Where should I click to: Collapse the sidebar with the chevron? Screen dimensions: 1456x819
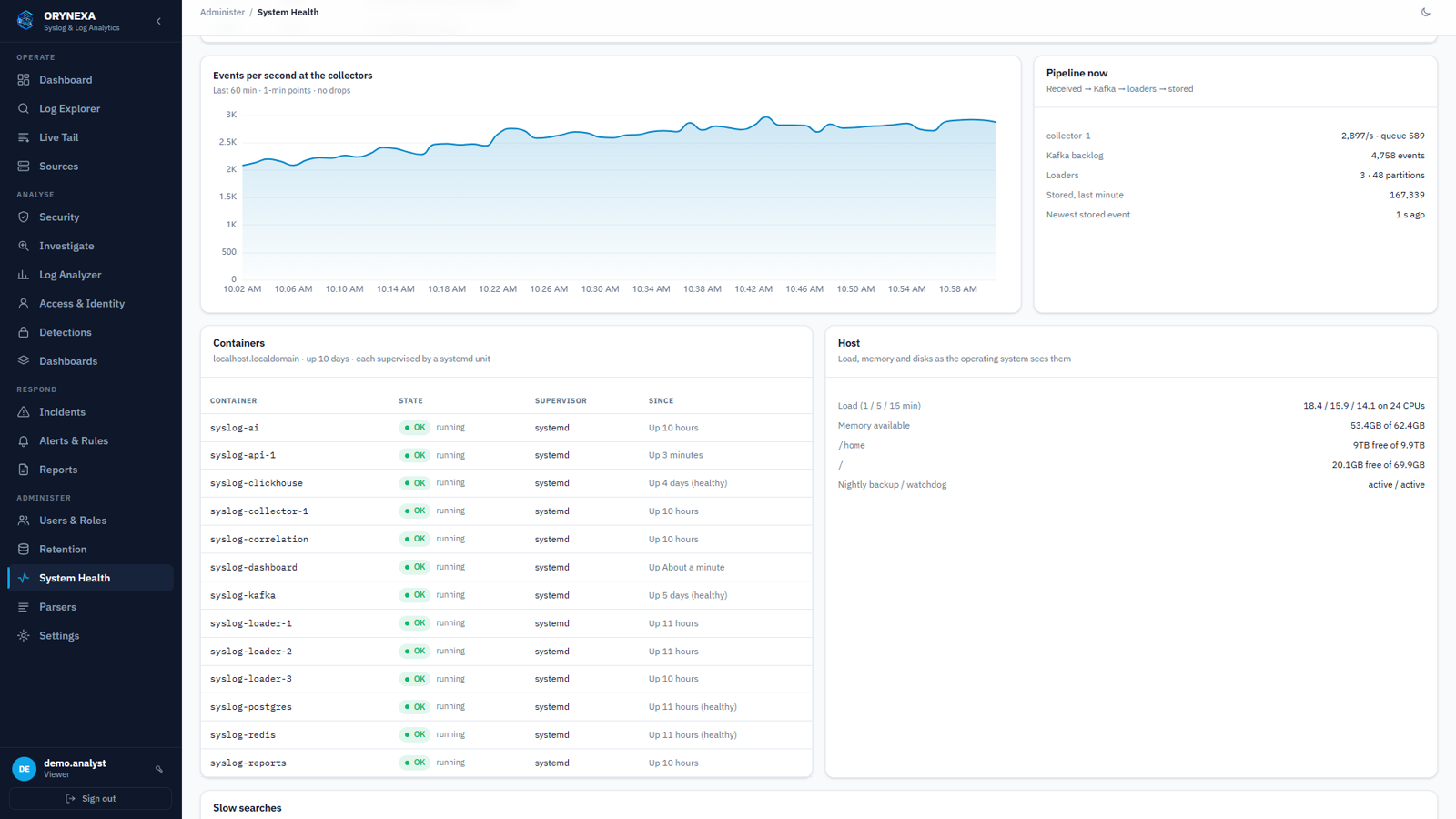pyautogui.click(x=158, y=21)
